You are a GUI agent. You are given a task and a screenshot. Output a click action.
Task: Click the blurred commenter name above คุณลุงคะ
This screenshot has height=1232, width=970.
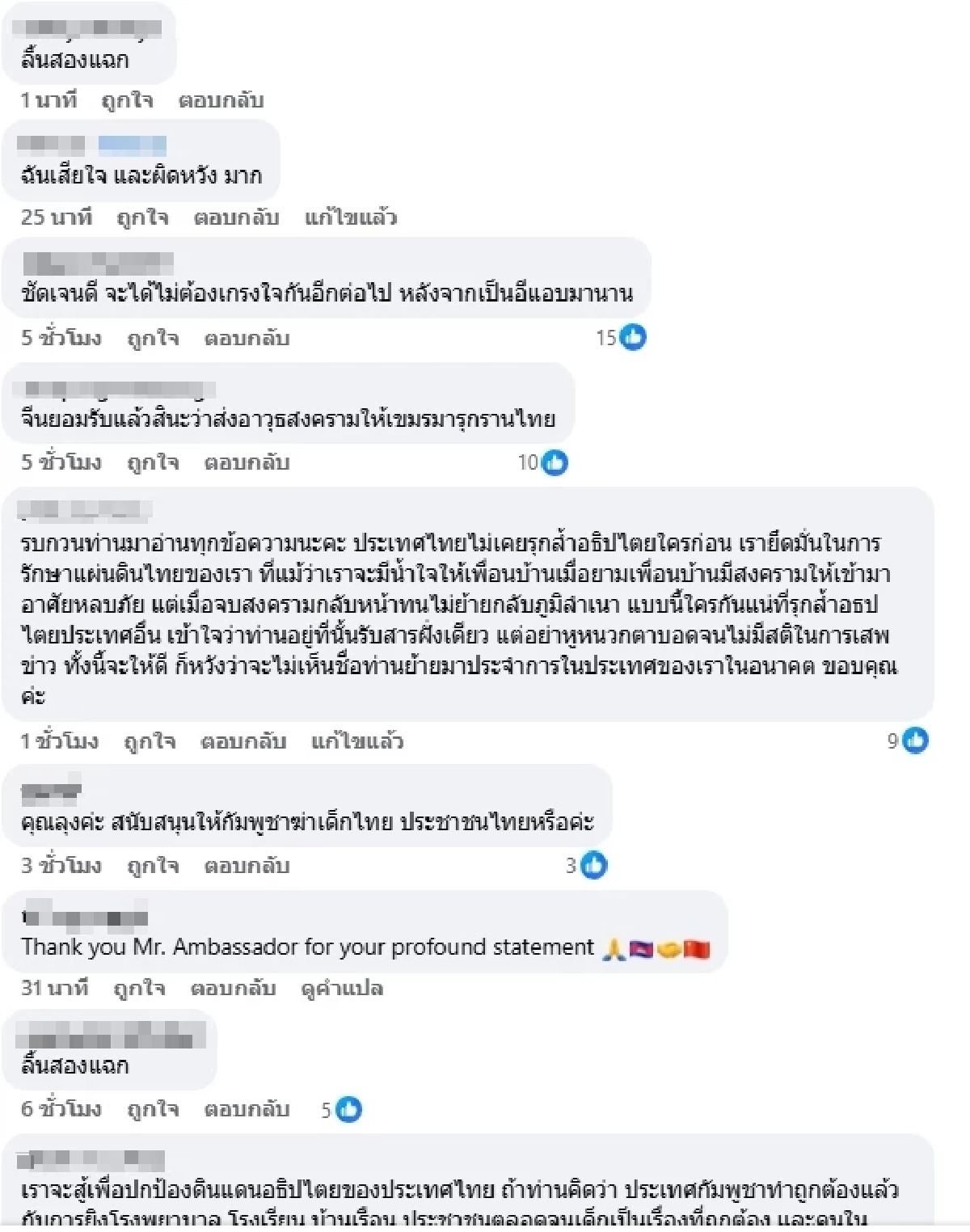tap(51, 790)
